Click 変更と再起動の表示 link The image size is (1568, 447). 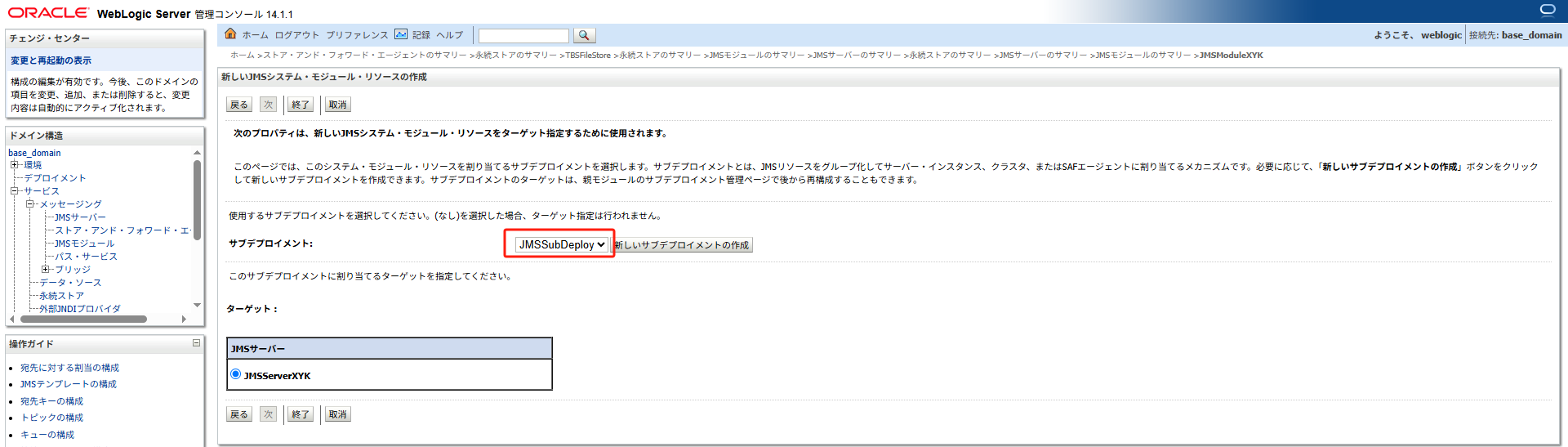(51, 60)
